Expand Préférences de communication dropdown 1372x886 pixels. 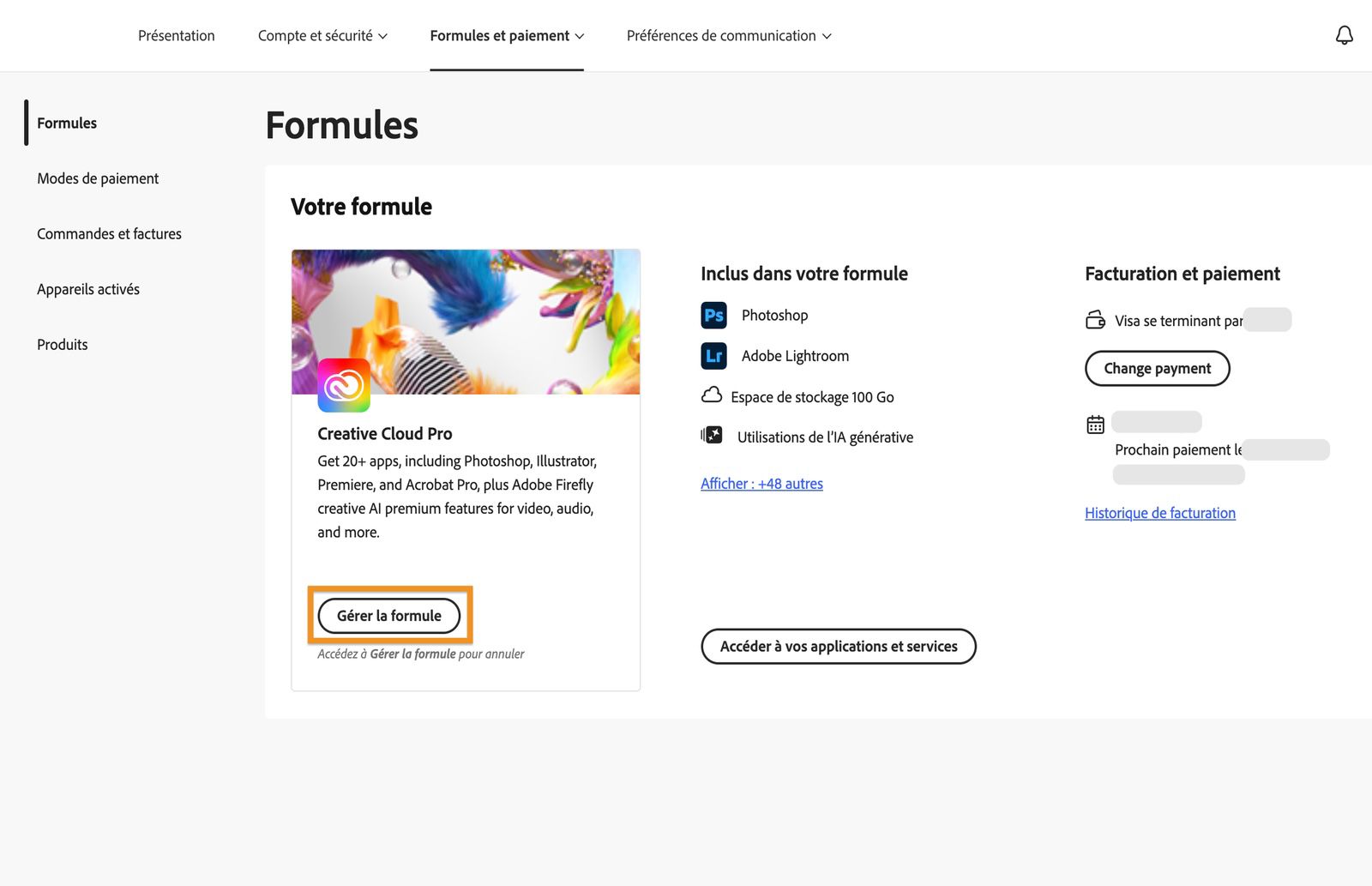click(x=729, y=36)
